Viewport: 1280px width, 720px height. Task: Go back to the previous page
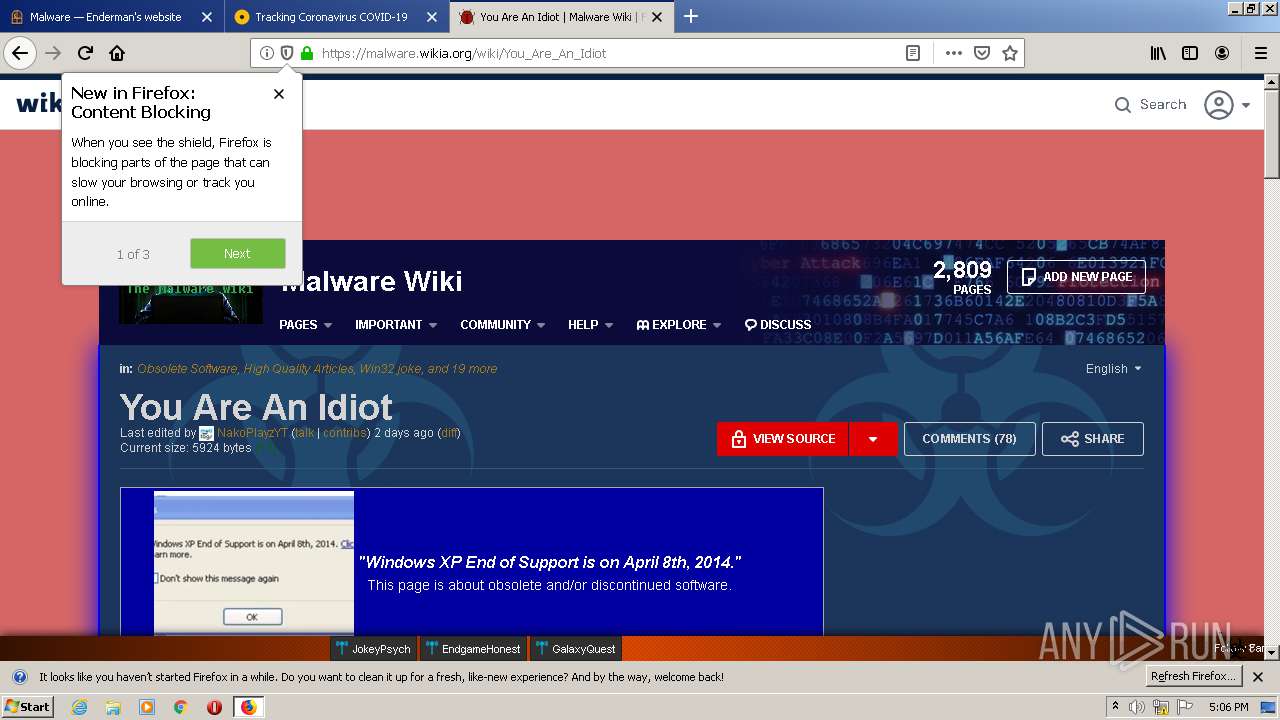[20, 53]
